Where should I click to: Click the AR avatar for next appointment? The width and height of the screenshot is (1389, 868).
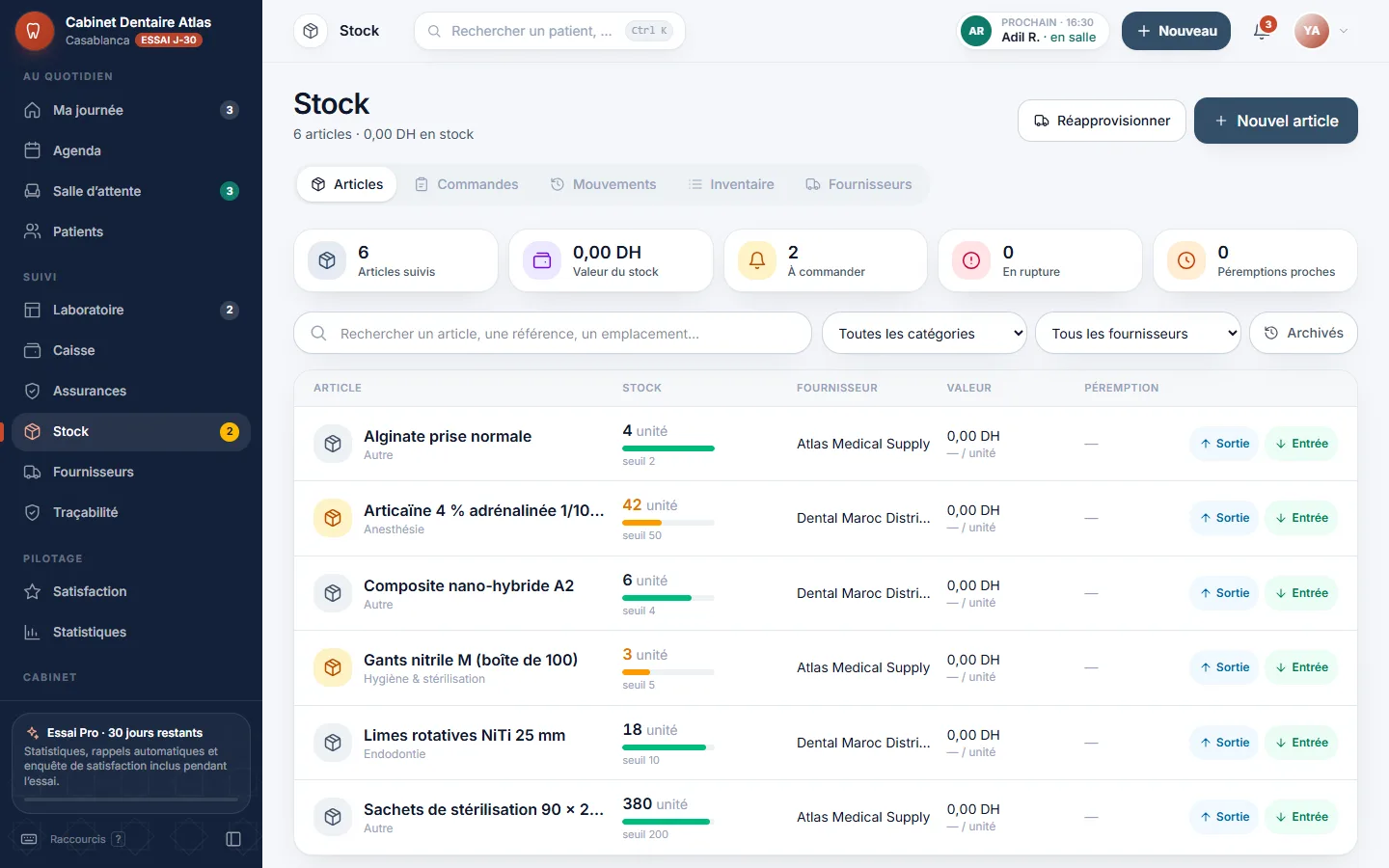[x=976, y=31]
